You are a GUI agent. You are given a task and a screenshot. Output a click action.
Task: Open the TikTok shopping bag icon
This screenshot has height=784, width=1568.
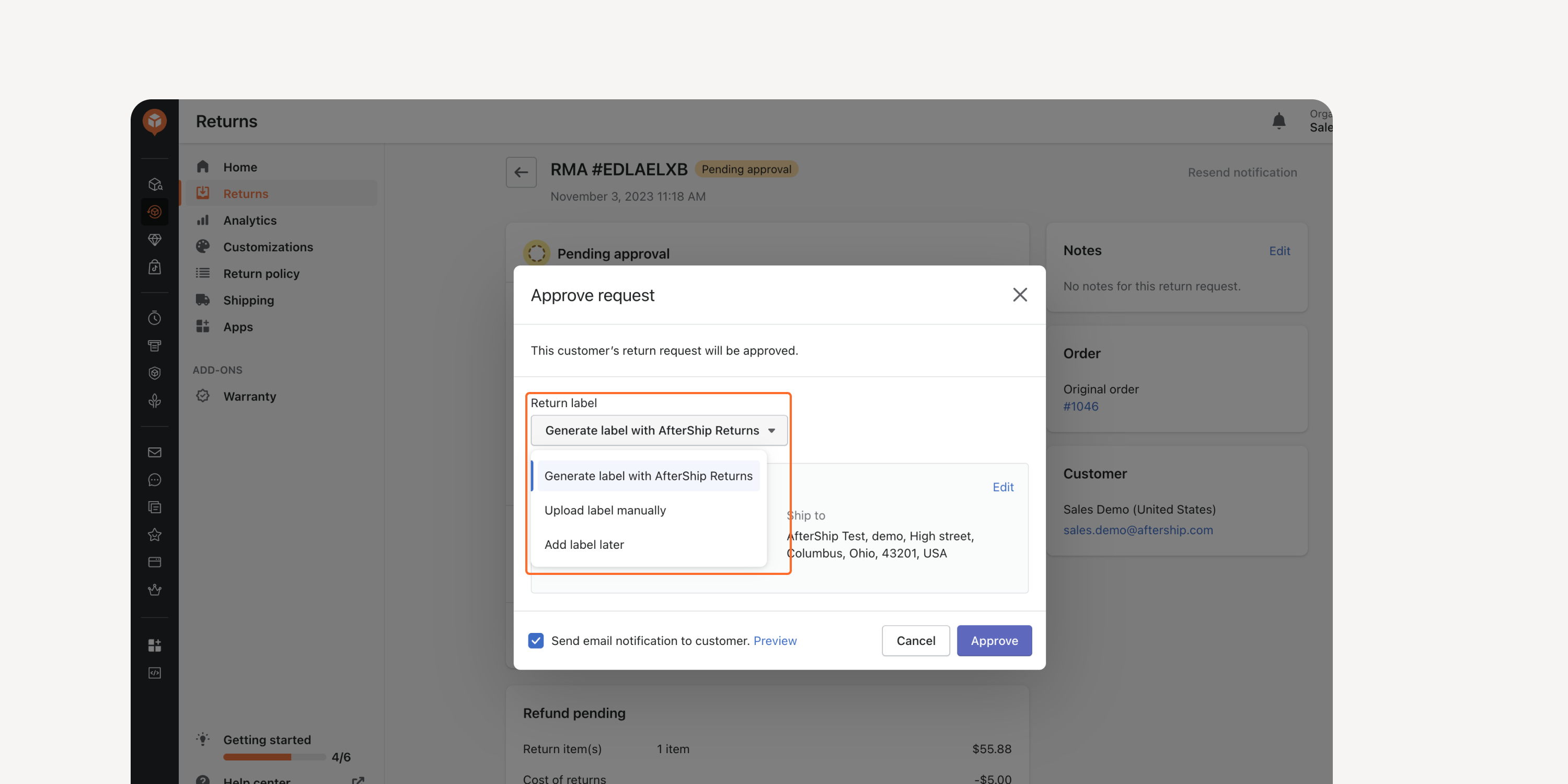pyautogui.click(x=155, y=267)
